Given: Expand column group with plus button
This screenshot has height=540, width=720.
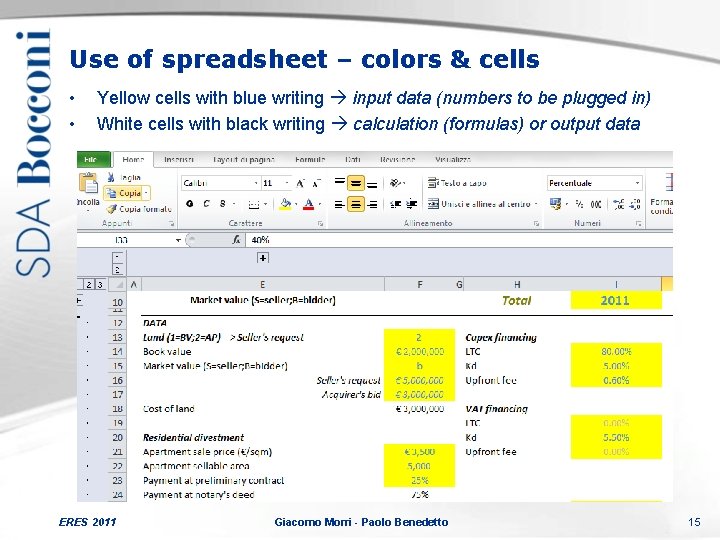Looking at the screenshot, I should 263,258.
